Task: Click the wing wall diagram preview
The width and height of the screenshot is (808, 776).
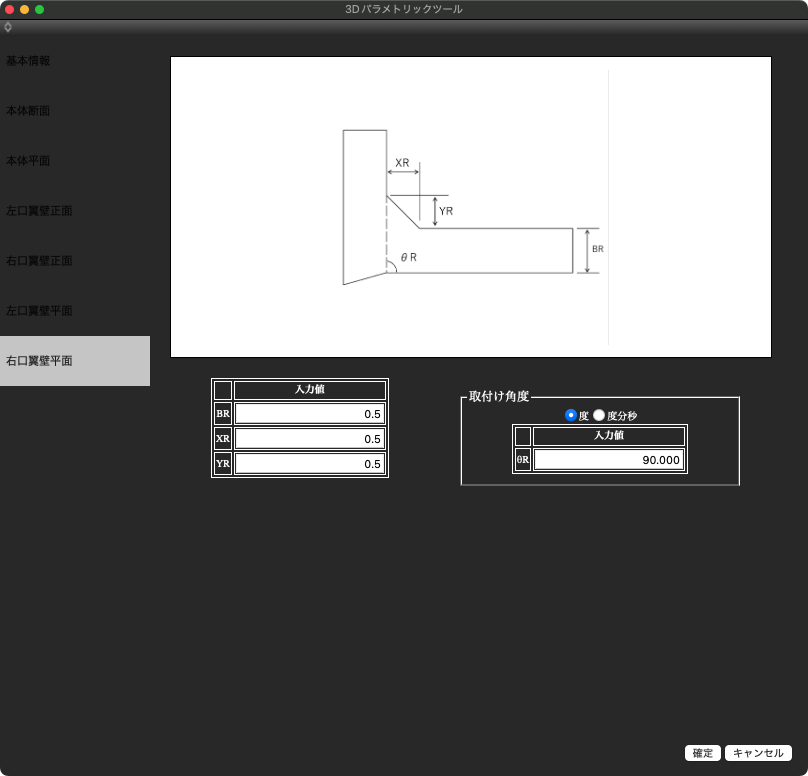Action: click(470, 207)
